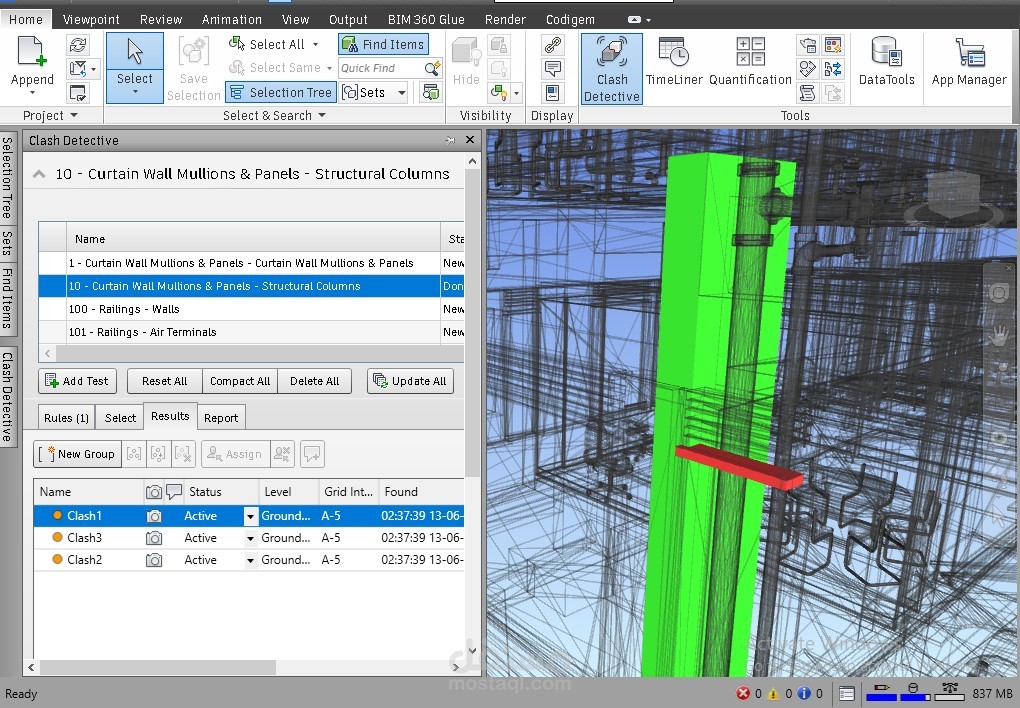Click the yellow warning icon in the status bar
Viewport: 1020px width, 708px height.
pos(774,694)
